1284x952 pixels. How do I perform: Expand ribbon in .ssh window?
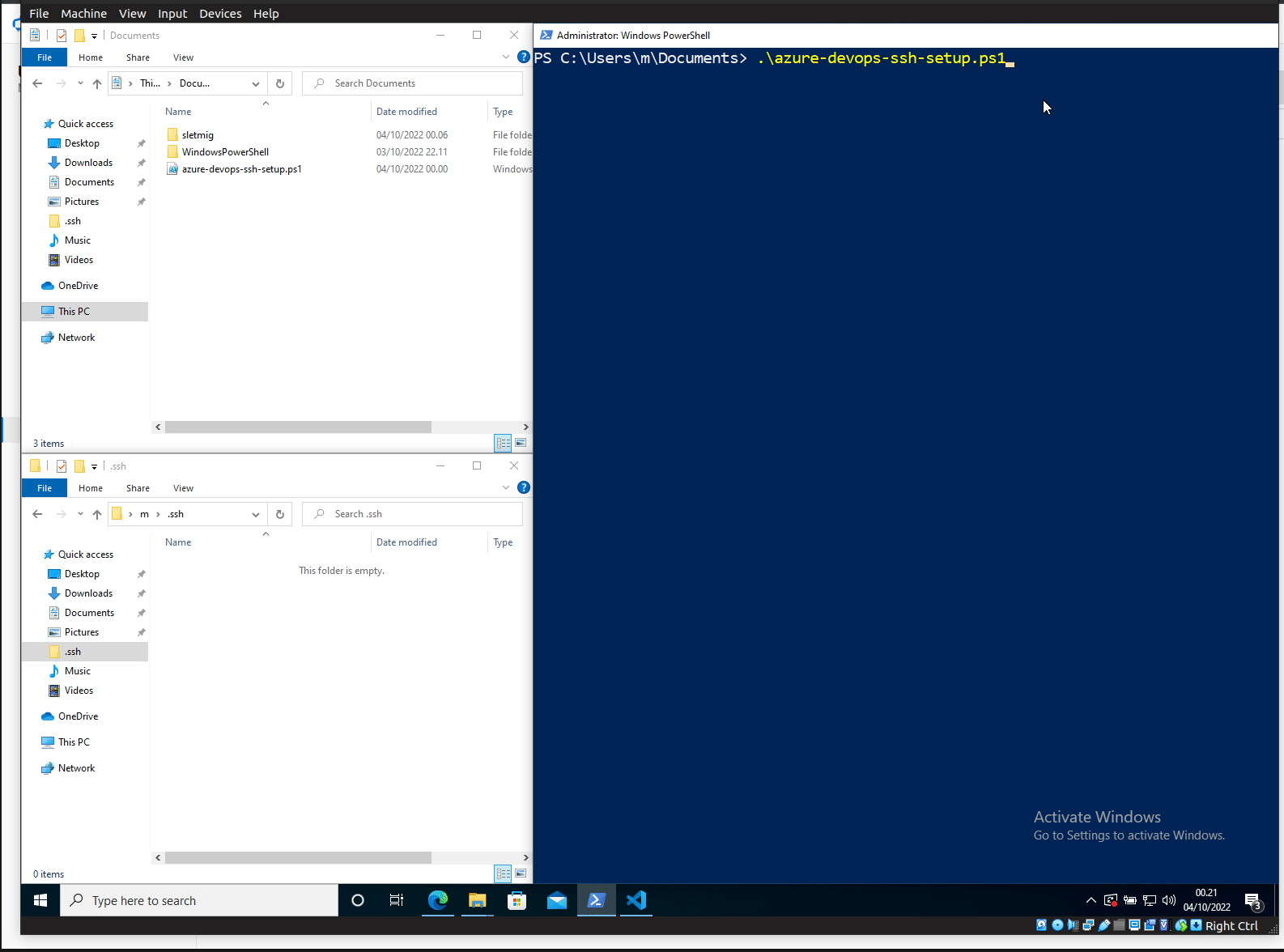point(506,487)
